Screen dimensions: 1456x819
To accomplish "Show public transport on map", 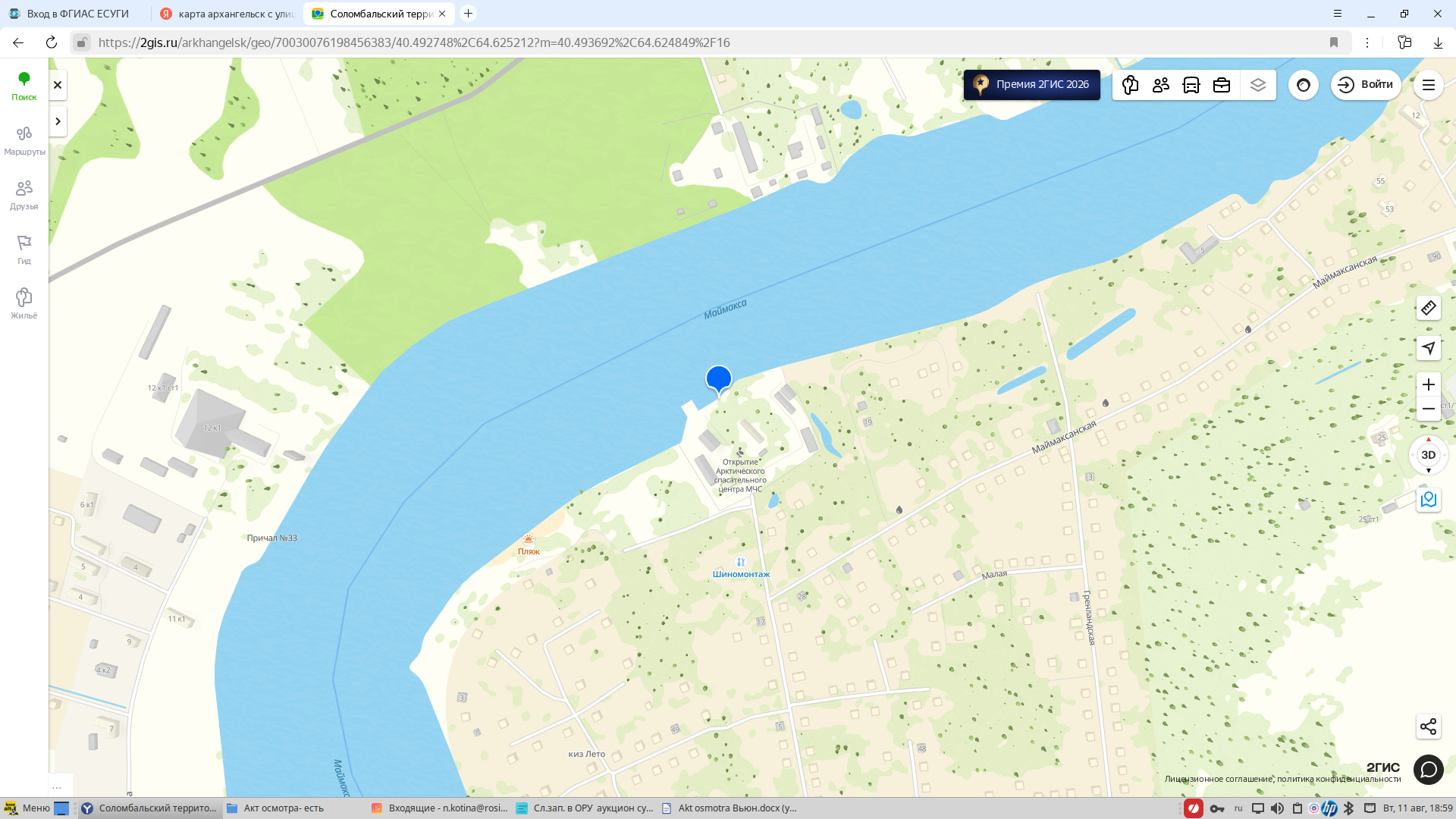I will pyautogui.click(x=1191, y=85).
